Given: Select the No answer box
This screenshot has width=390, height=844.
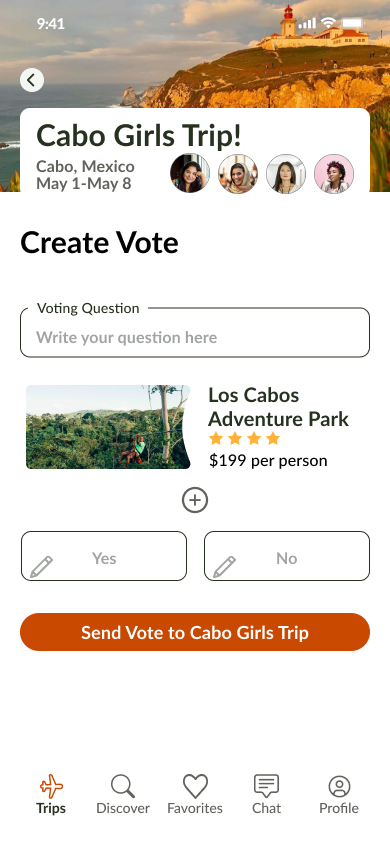Looking at the screenshot, I should pyautogui.click(x=287, y=556).
